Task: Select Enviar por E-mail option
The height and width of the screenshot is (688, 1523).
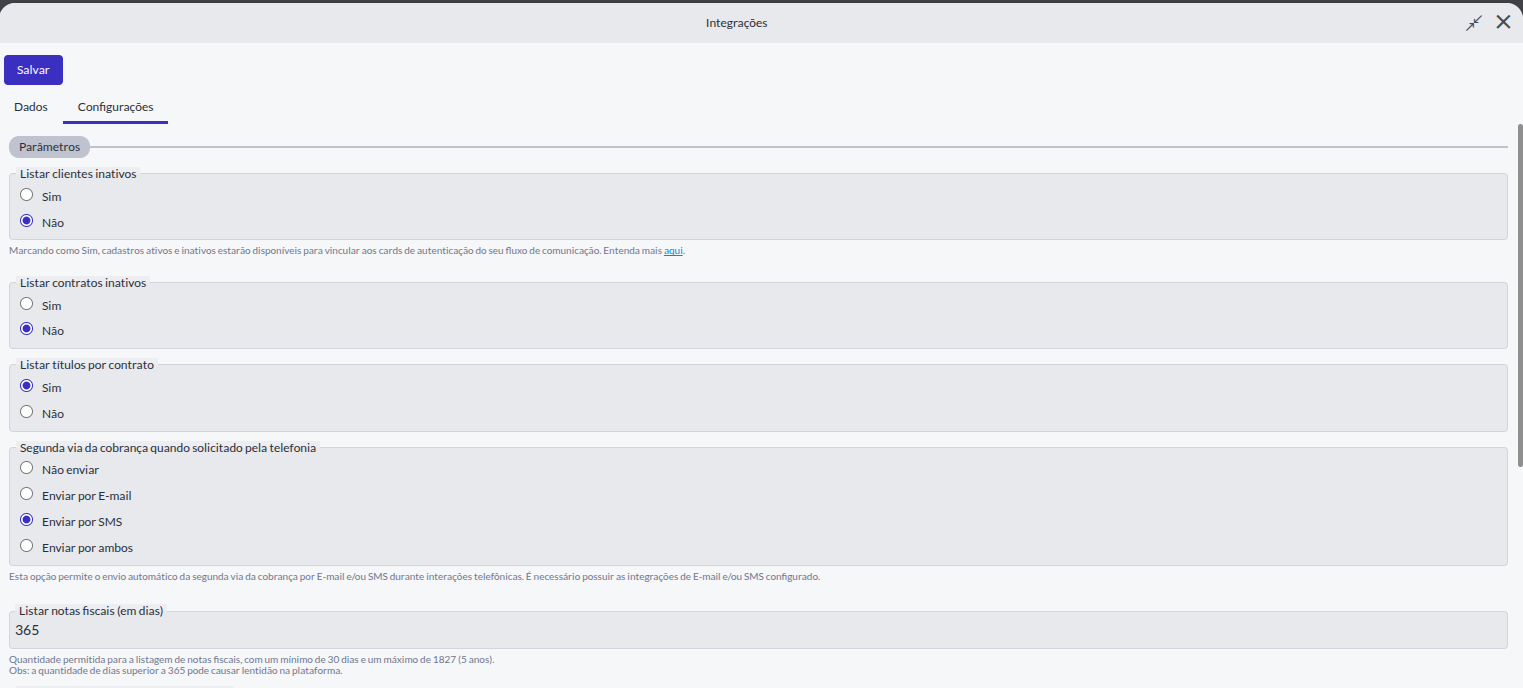Action: (27, 494)
